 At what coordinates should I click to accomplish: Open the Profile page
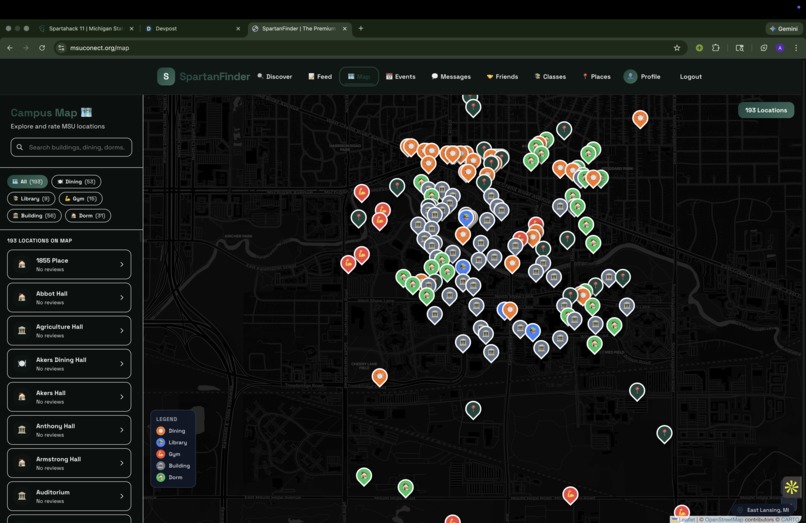642,77
